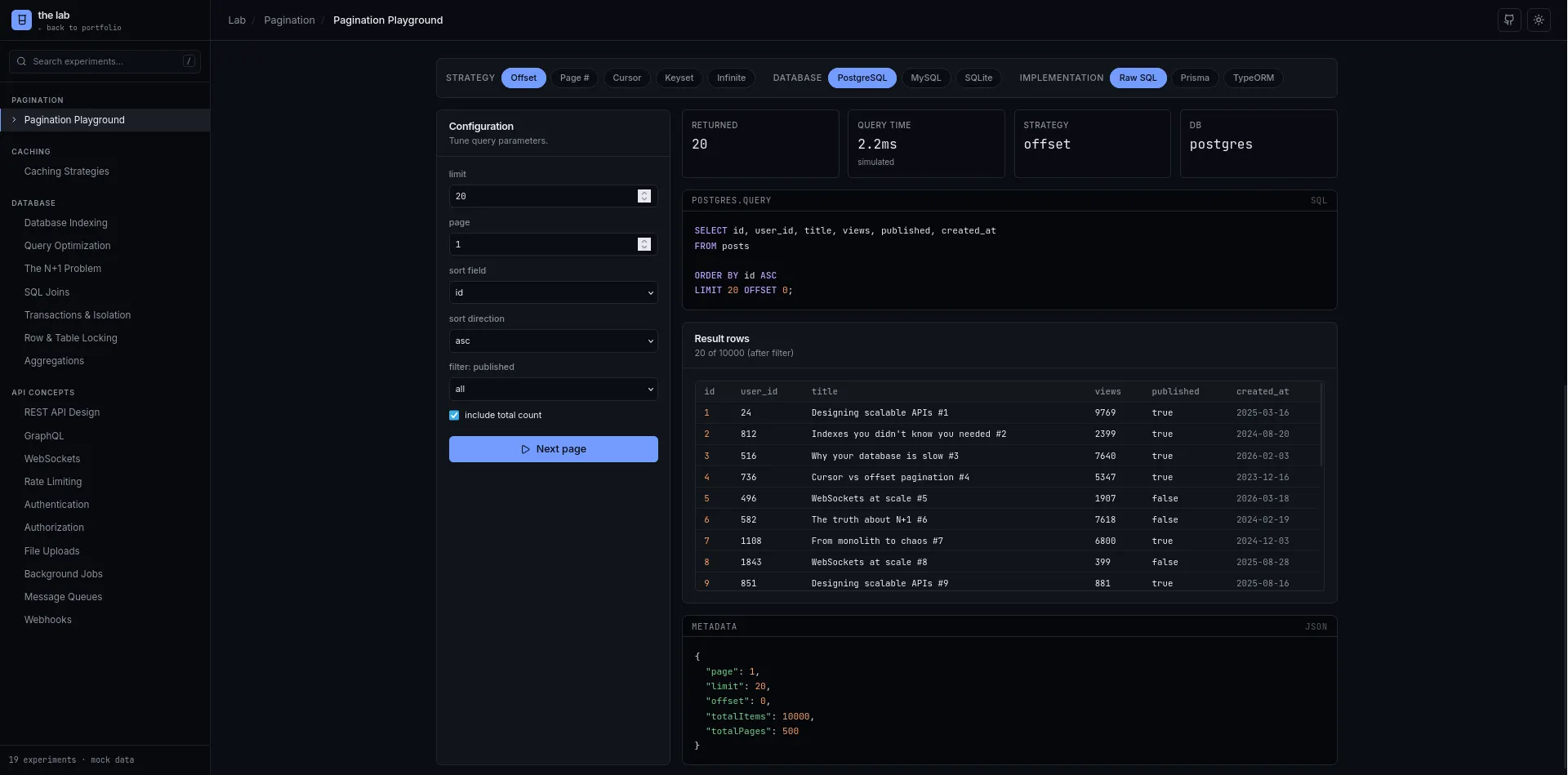The image size is (1568, 775).
Task: Click row titled The truth about N+1 #6
Action: (1009, 519)
